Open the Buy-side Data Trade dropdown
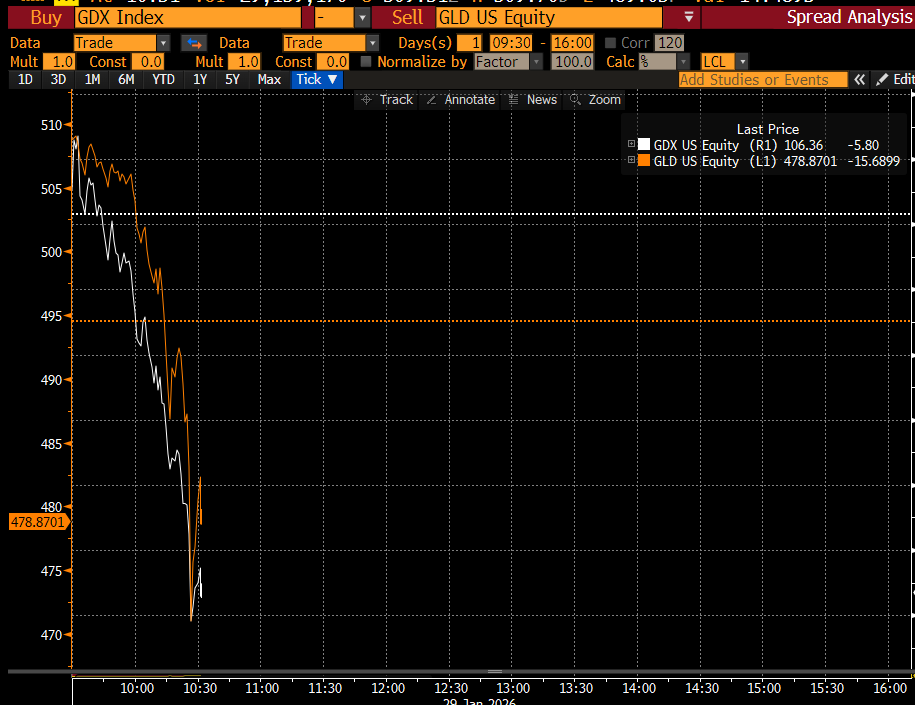Image resolution: width=915 pixels, height=705 pixels. [163, 43]
